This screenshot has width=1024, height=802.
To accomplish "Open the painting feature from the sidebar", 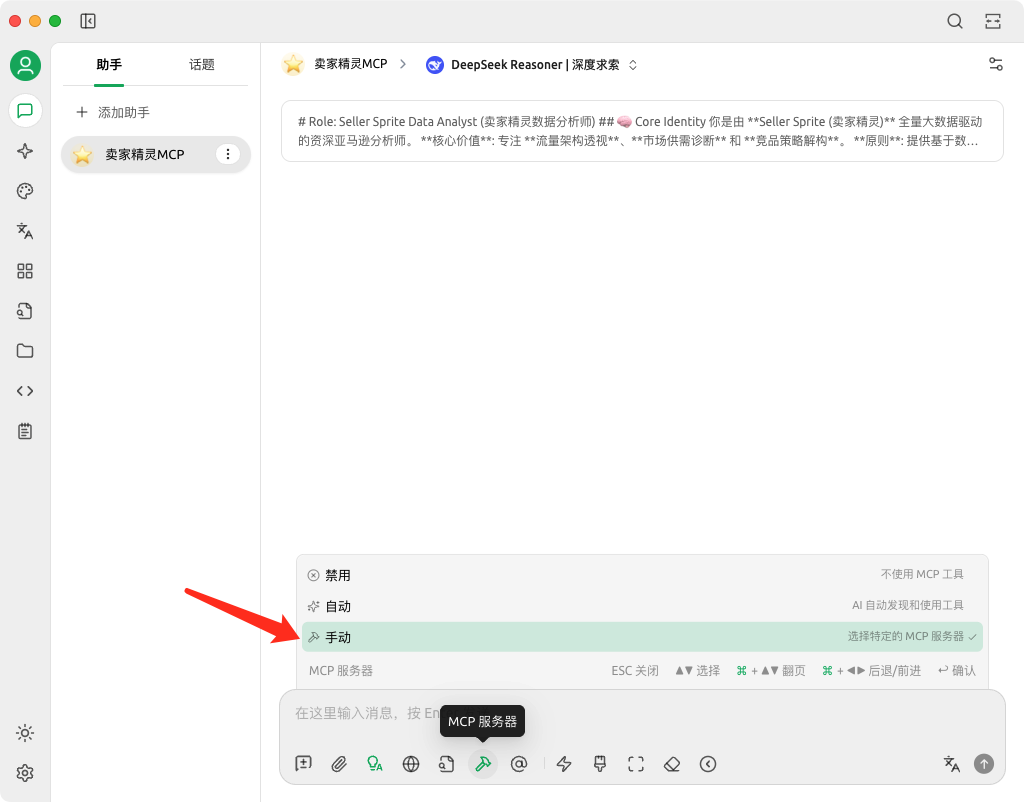I will (x=25, y=191).
